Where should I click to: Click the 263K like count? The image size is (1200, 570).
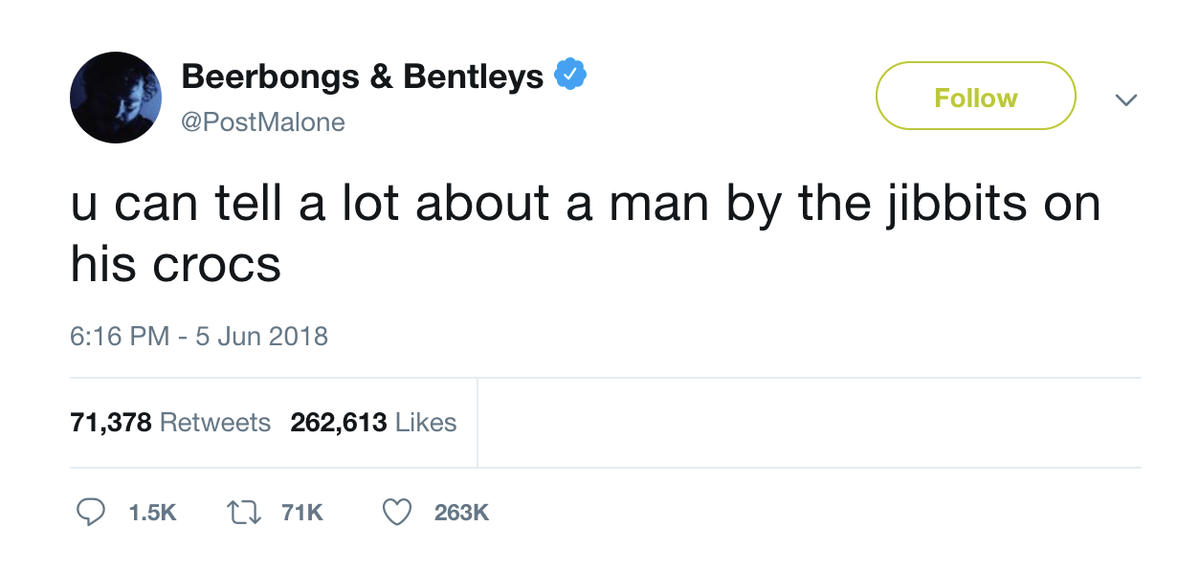461,514
